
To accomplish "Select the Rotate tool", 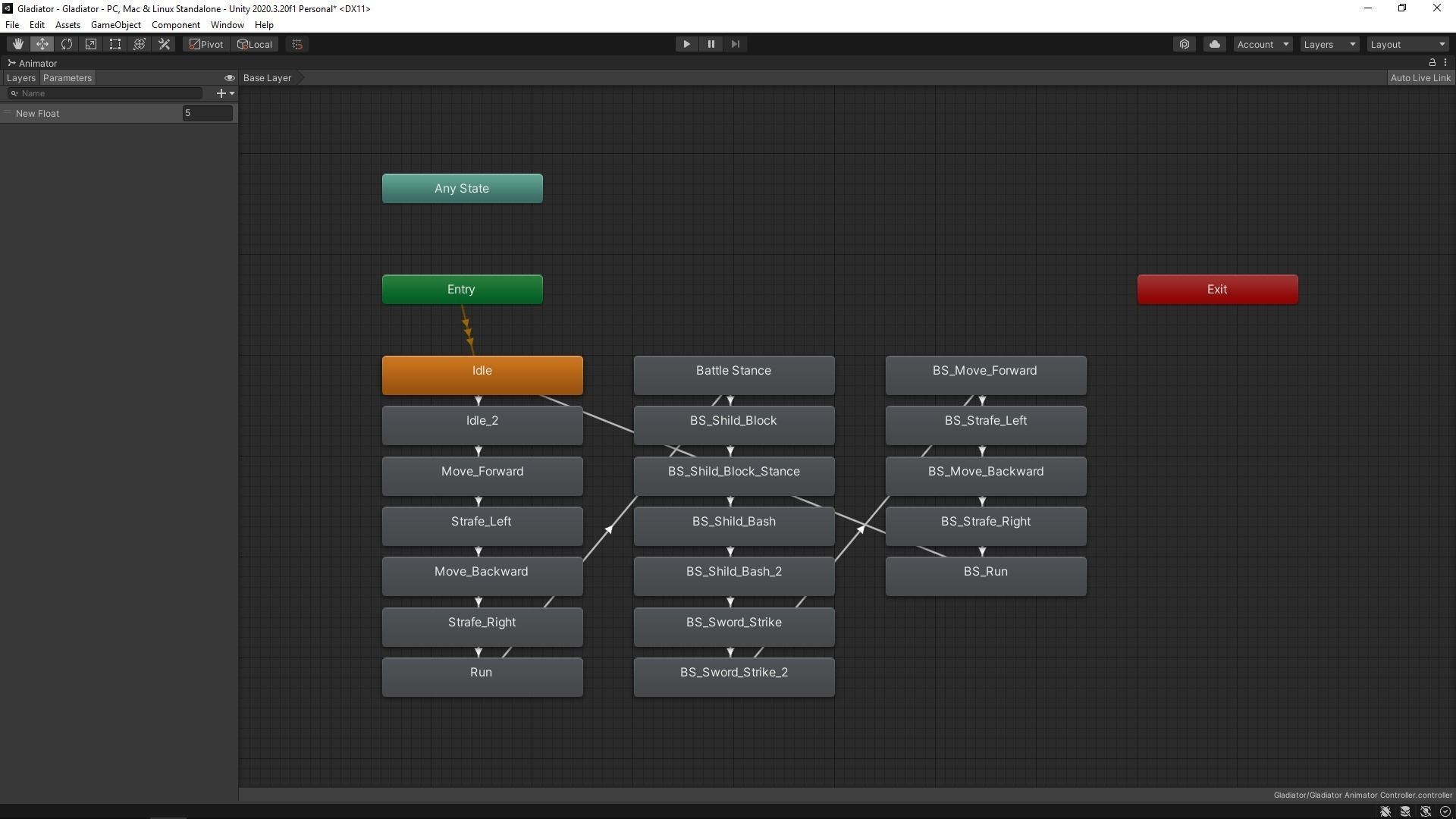I will tap(67, 44).
